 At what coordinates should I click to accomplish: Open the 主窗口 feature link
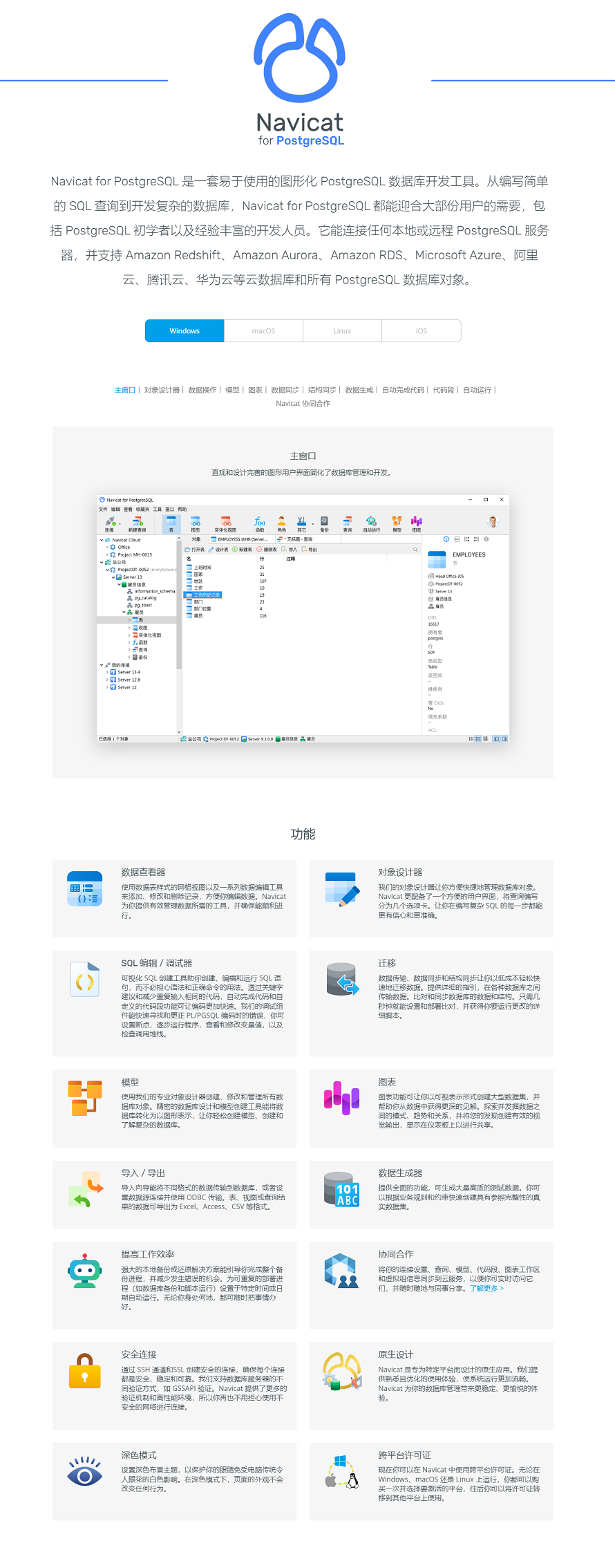click(x=125, y=390)
